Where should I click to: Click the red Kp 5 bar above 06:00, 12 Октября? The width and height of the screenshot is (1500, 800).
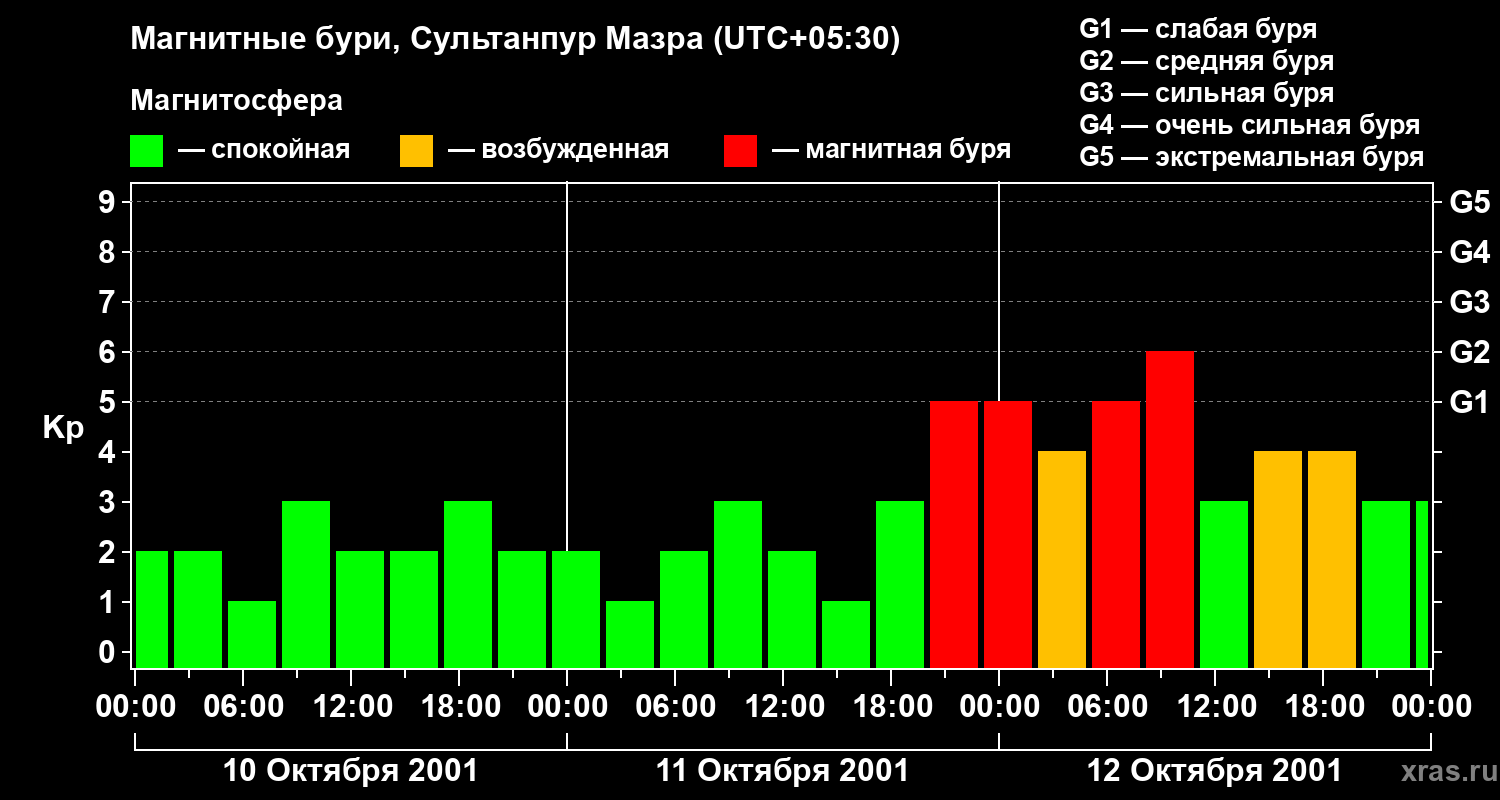pos(1116,535)
